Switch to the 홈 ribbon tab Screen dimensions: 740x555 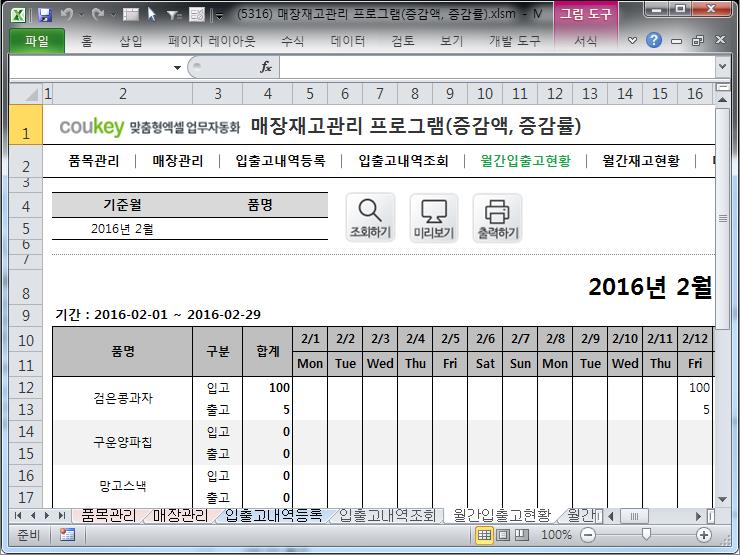pos(87,41)
